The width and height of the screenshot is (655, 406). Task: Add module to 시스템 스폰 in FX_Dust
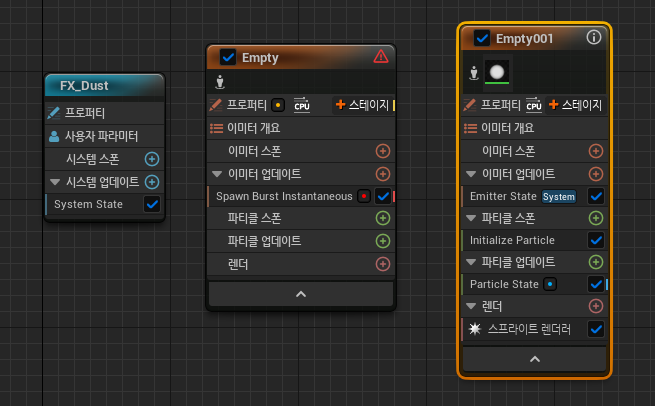(152, 159)
